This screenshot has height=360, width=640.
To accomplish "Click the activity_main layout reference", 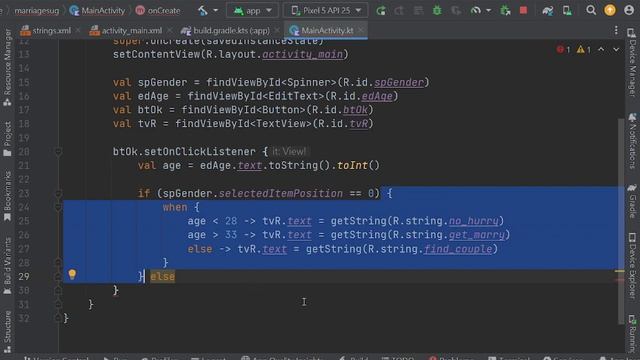I will (302, 54).
